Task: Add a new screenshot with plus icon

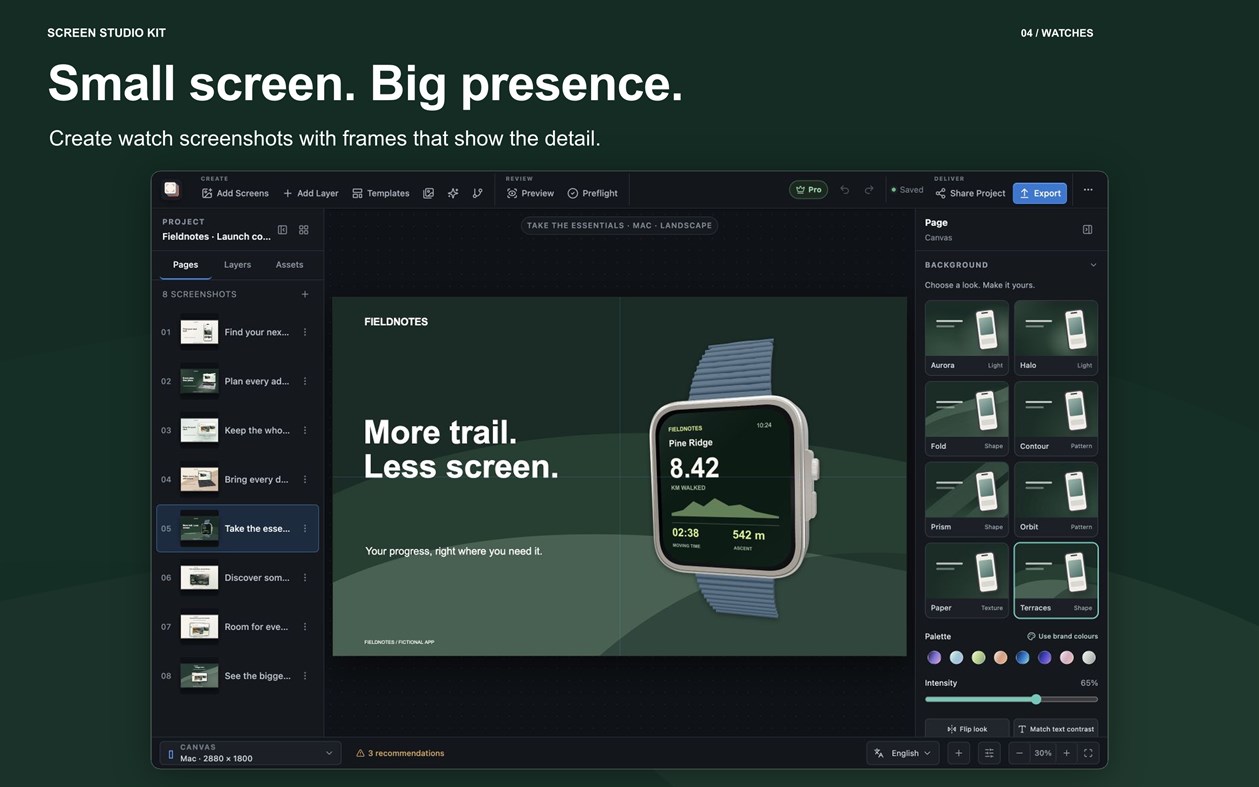Action: tap(305, 294)
